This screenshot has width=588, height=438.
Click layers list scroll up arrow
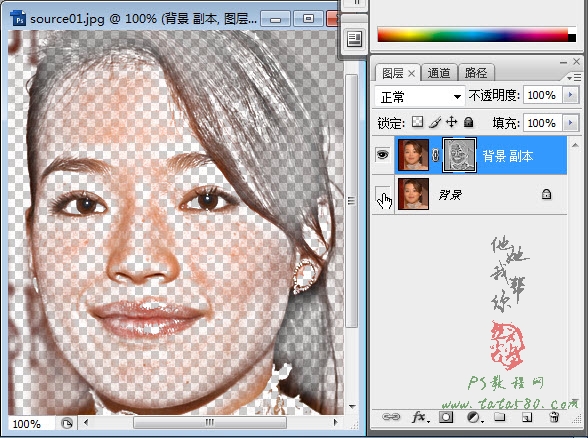pos(575,145)
